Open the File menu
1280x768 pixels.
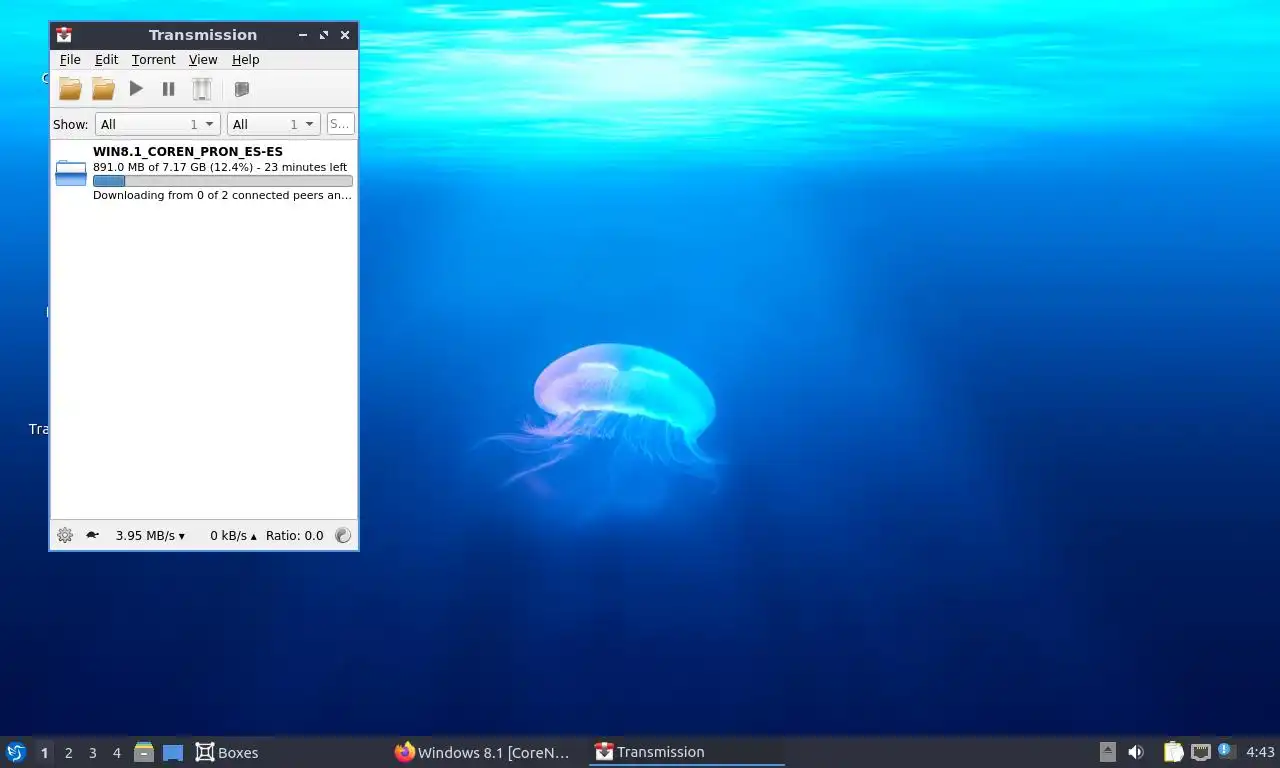tap(70, 60)
